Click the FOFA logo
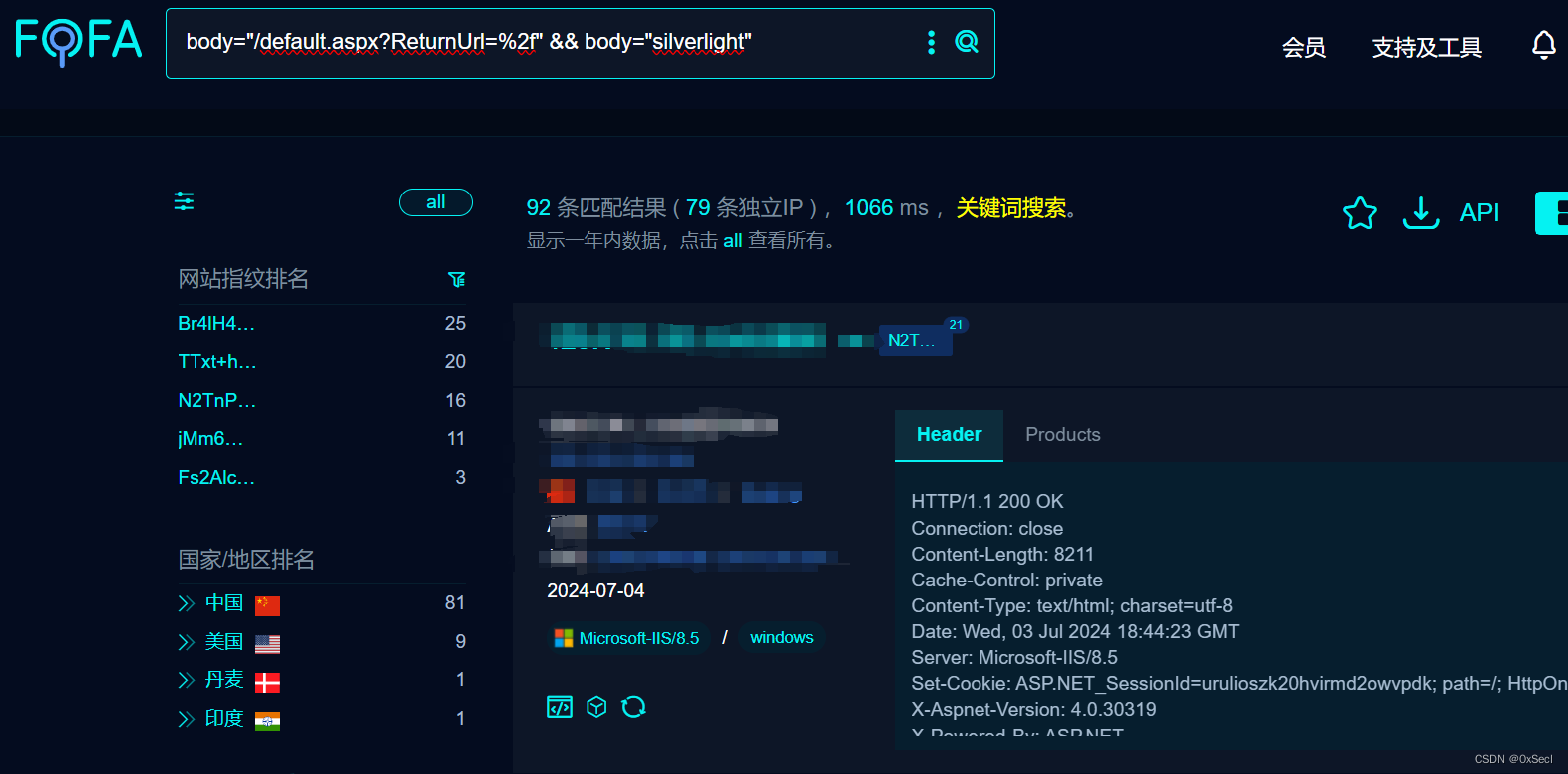Viewport: 1568px width, 774px height. tap(79, 42)
